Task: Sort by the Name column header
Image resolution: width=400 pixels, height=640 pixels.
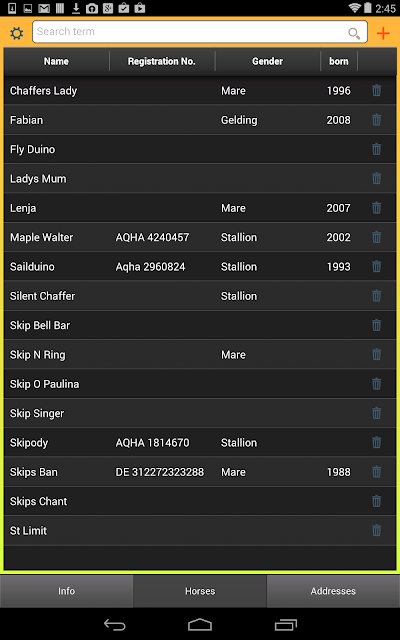Action: (x=56, y=61)
